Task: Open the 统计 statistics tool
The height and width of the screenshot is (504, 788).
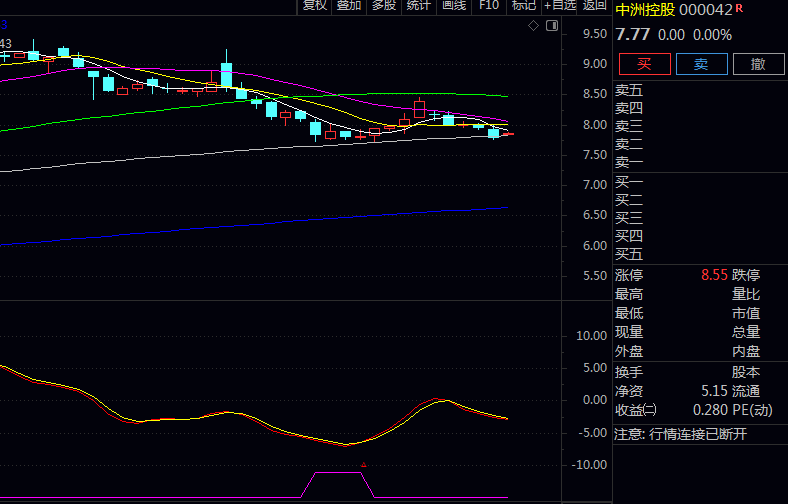Action: 419,6
